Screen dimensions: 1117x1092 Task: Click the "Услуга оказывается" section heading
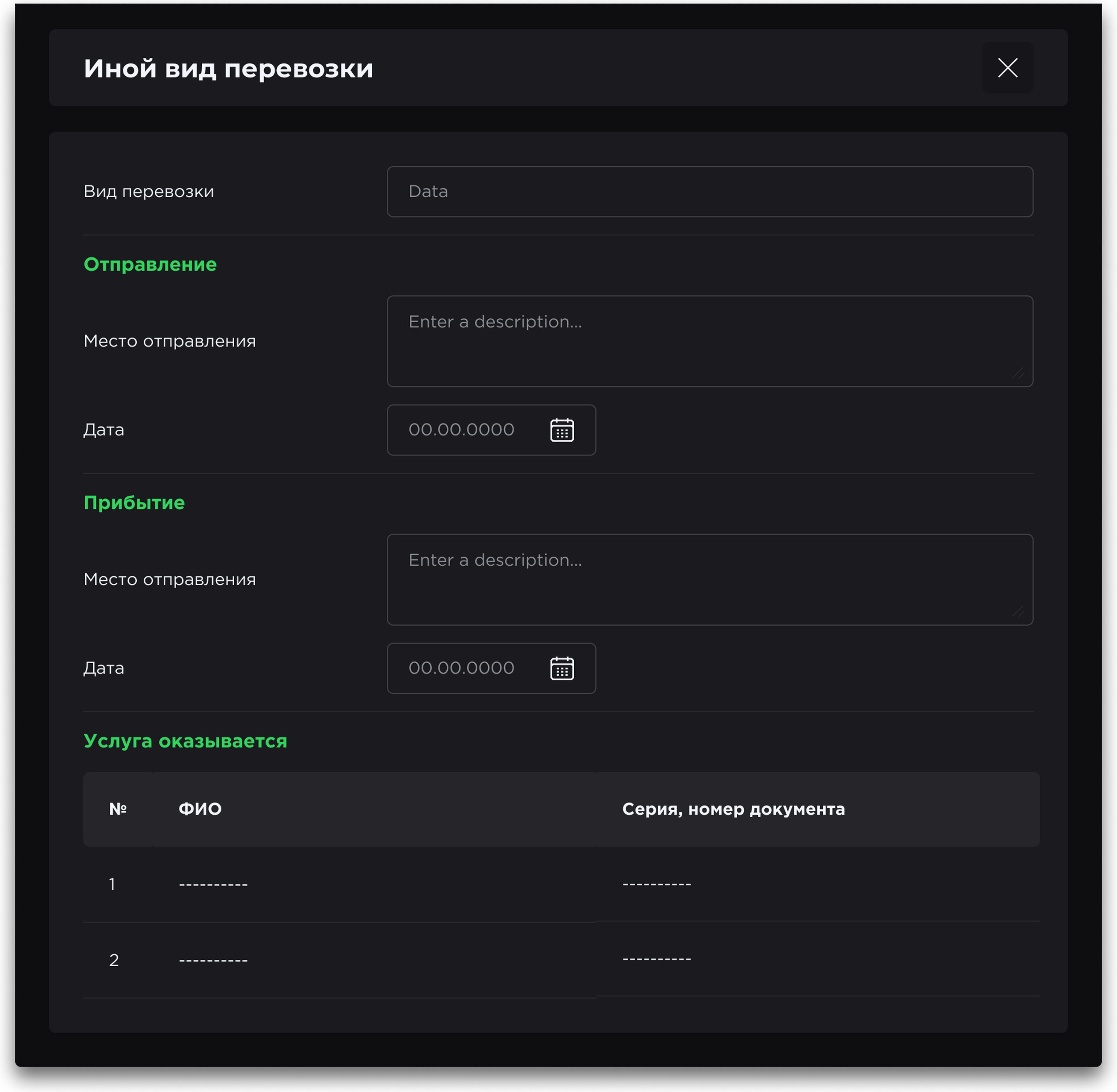(185, 741)
